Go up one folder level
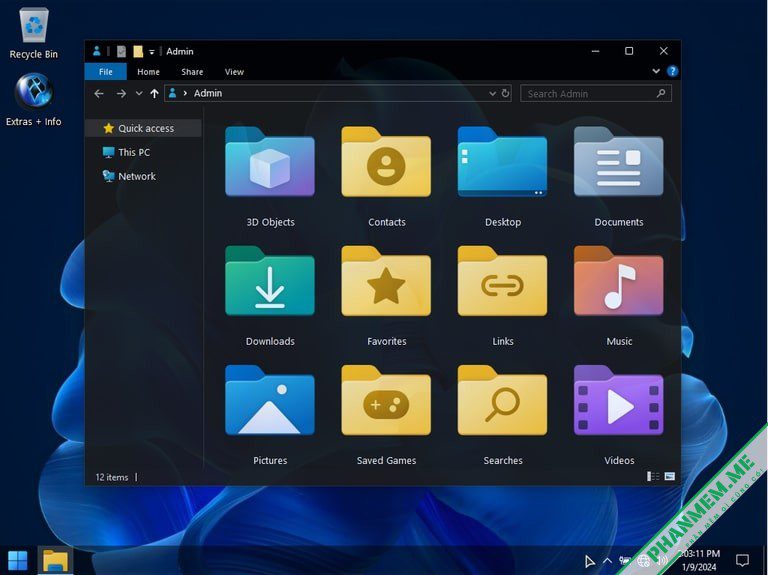 154,93
